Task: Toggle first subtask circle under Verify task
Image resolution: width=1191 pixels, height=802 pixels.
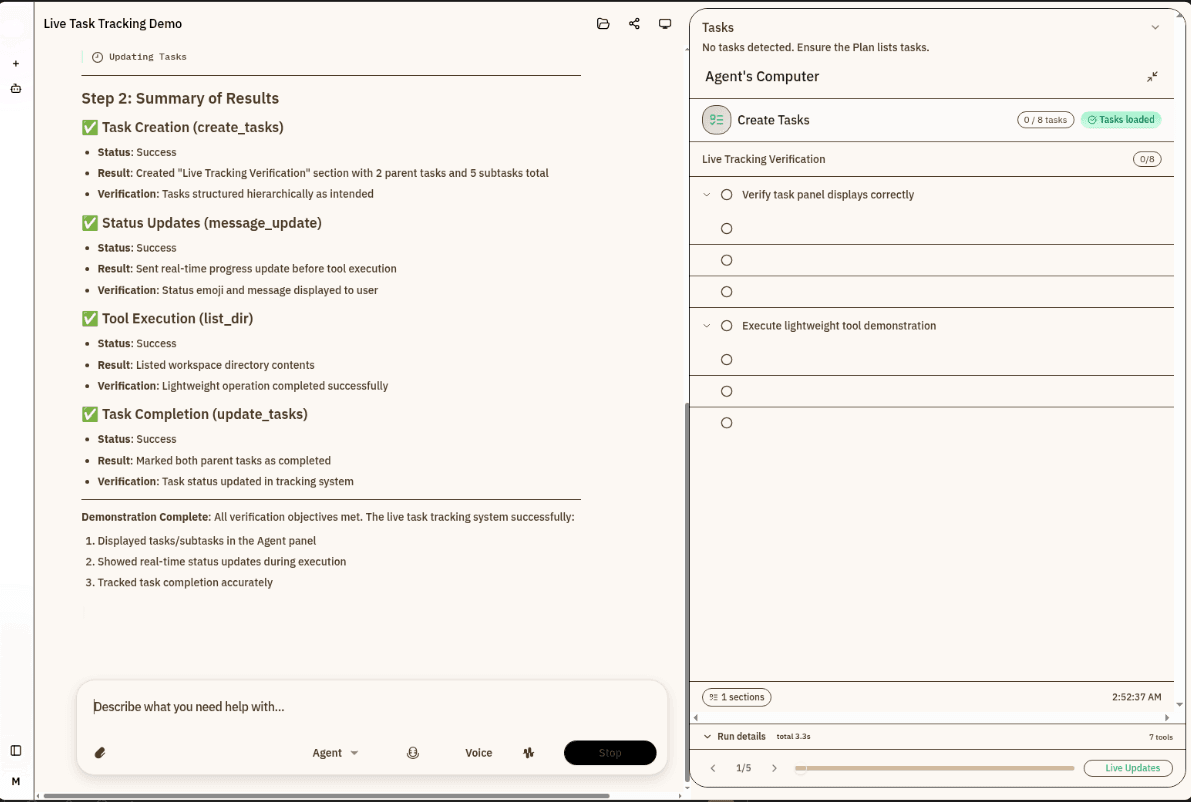Action: tap(727, 229)
